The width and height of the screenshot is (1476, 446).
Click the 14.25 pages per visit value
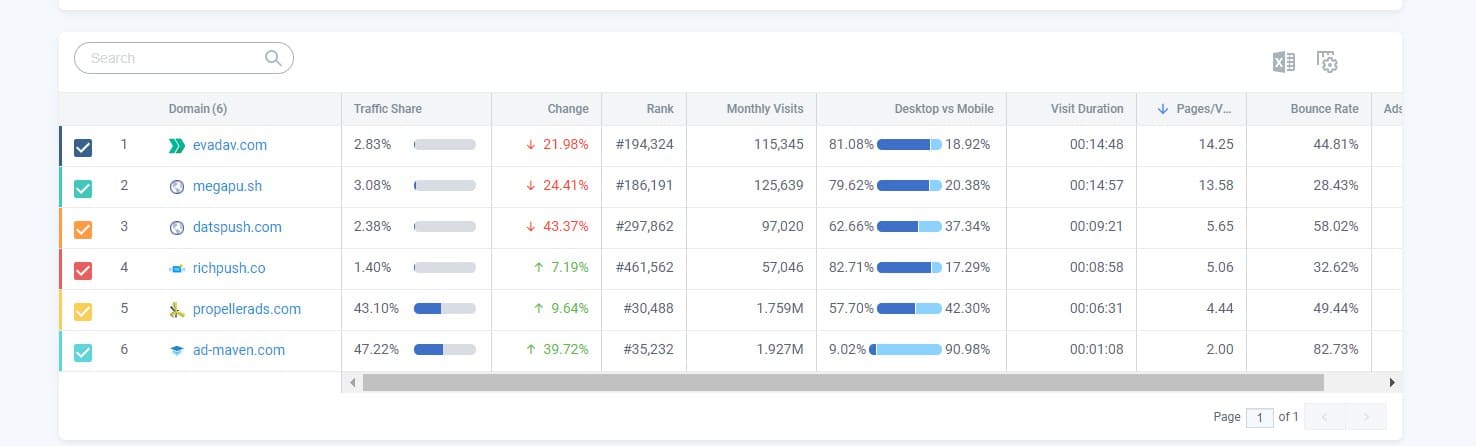(x=1217, y=145)
